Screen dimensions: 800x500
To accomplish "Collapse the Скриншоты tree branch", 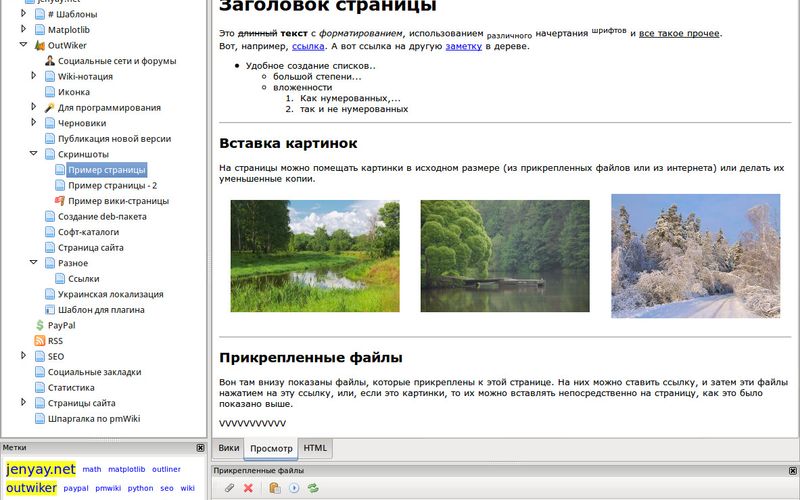I will (x=34, y=154).
